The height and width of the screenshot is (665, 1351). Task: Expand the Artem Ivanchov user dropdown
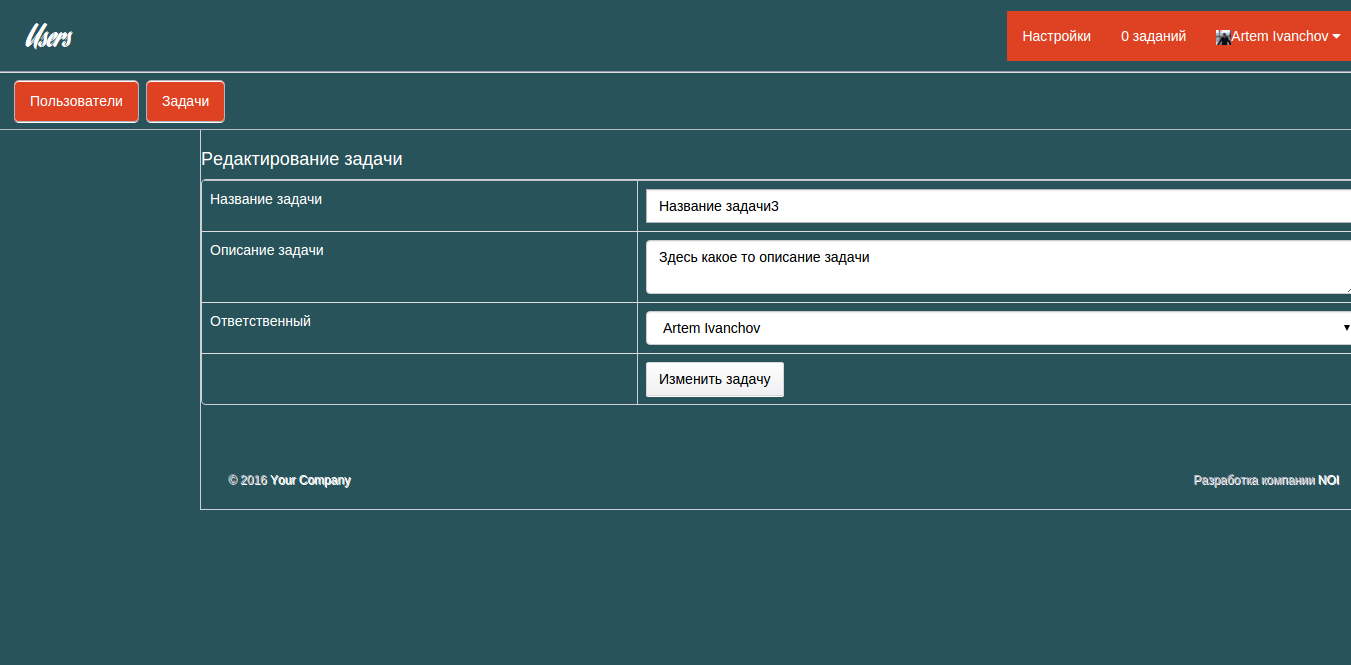[1278, 36]
